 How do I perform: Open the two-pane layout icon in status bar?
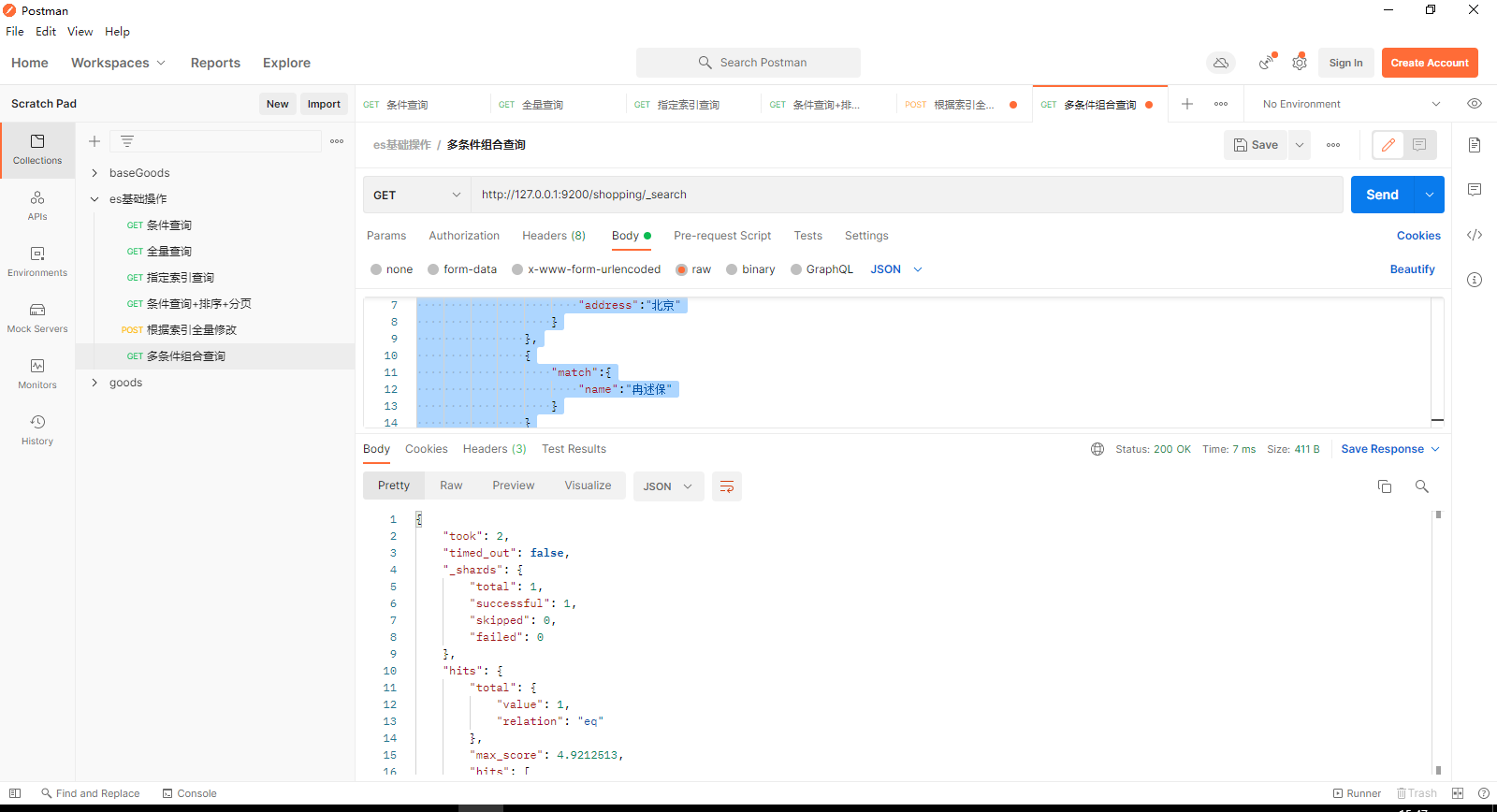point(1458,793)
